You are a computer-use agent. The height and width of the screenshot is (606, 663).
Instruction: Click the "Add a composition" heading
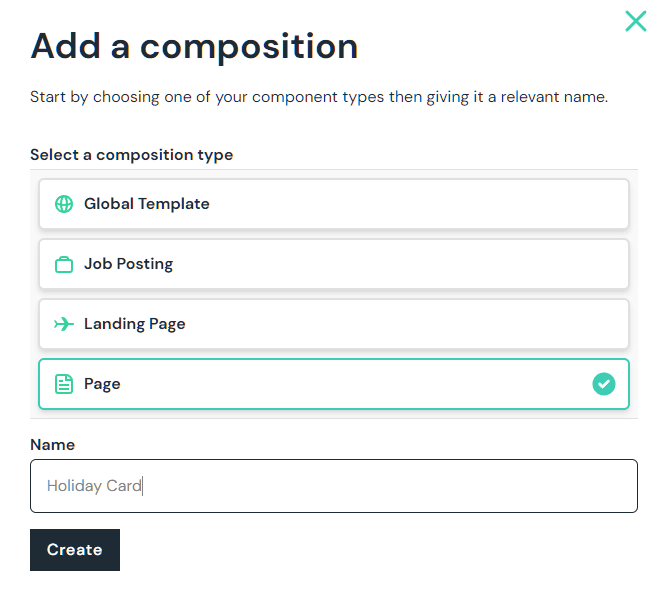pyautogui.click(x=194, y=46)
